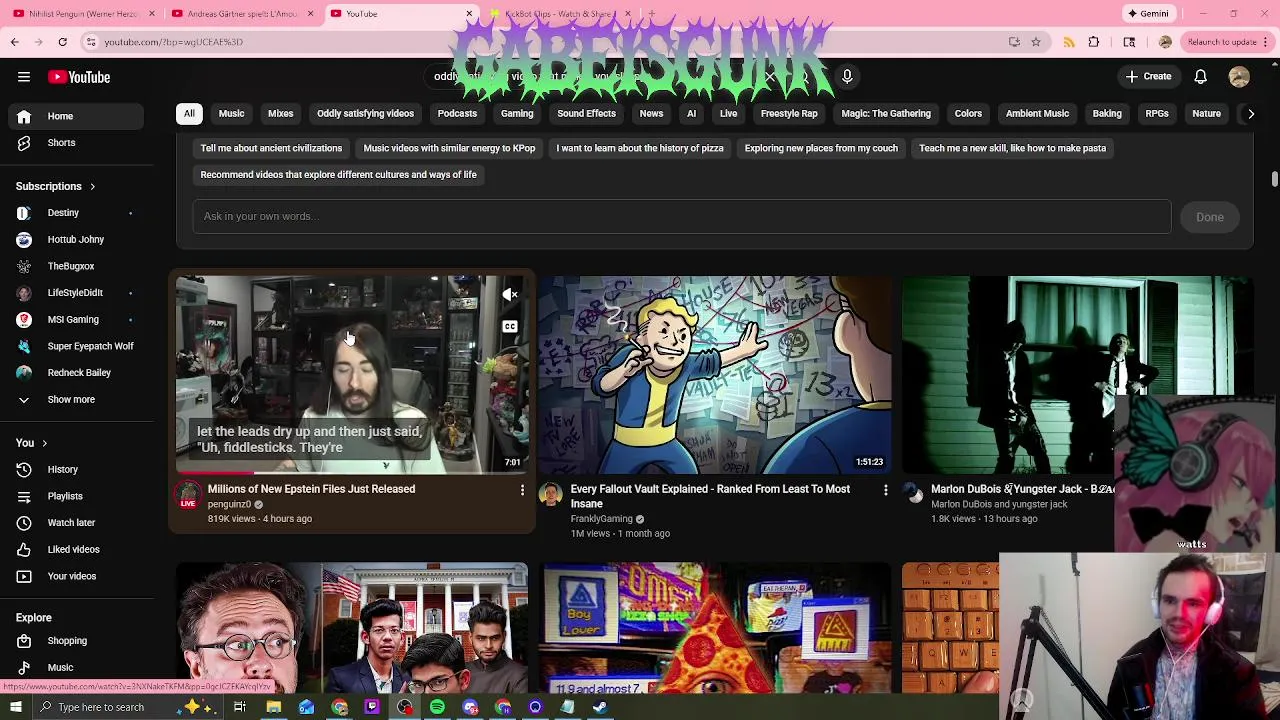The height and width of the screenshot is (720, 1280).
Task: Open the account avatar menu
Action: [1239, 77]
